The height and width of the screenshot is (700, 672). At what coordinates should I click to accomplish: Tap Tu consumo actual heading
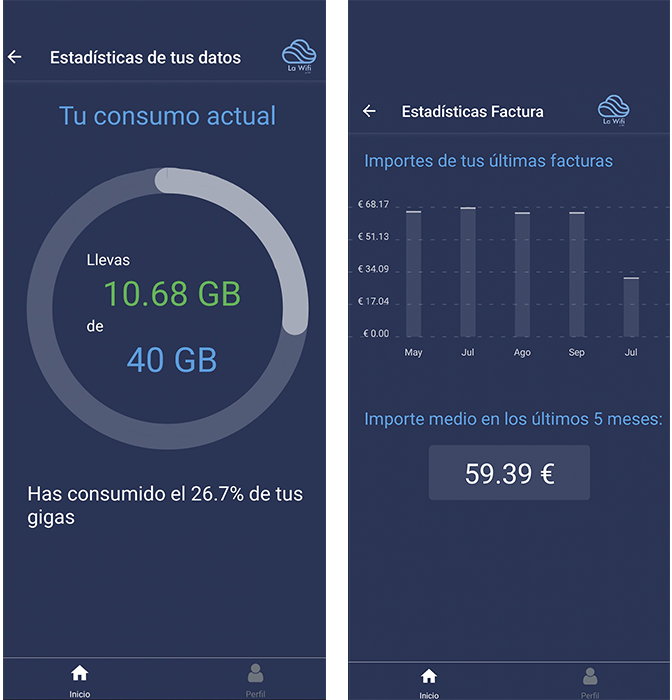tap(167, 116)
